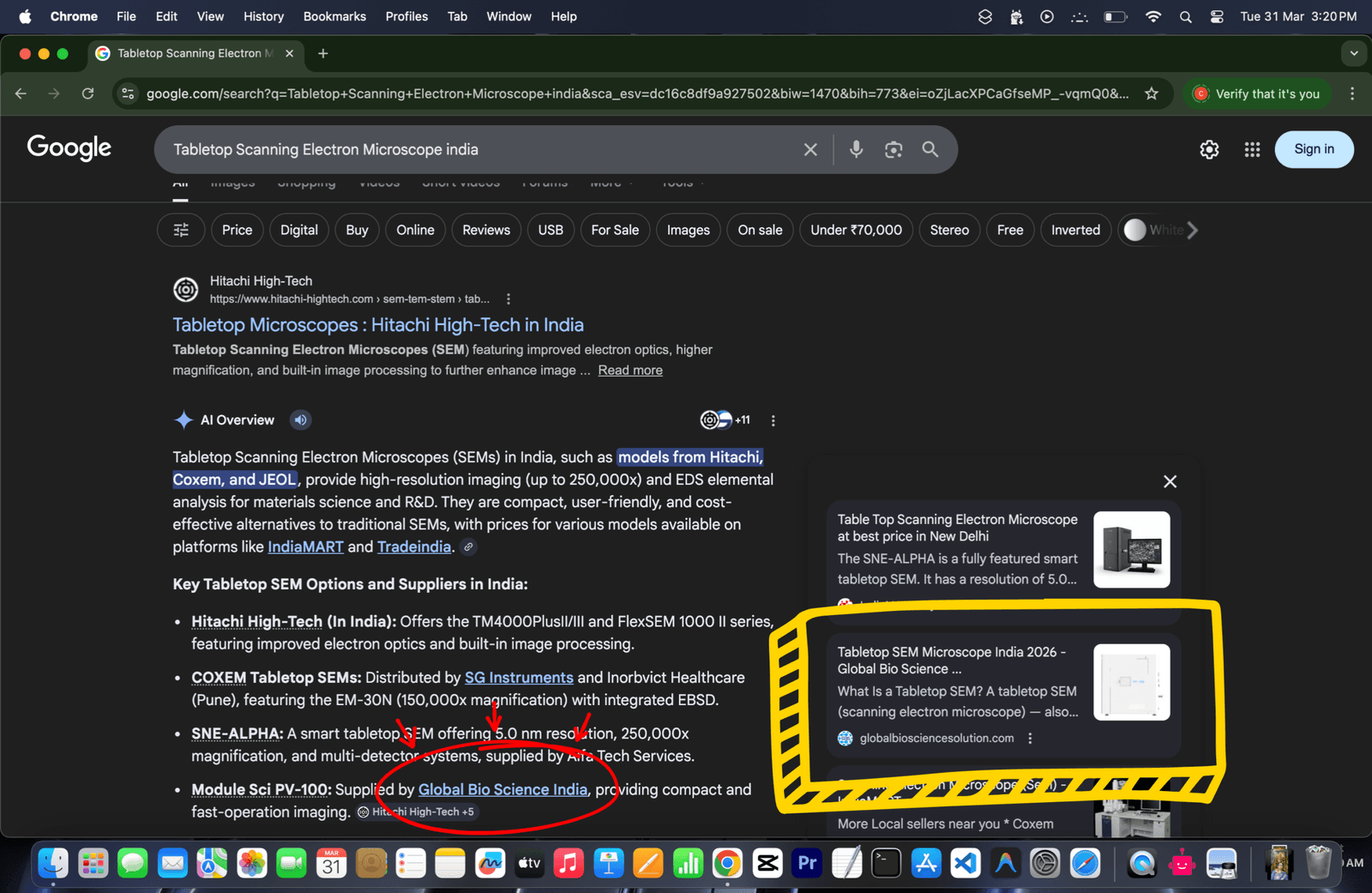
Task: Select the Tabletop Scanning Electron browser tab
Action: pyautogui.click(x=196, y=53)
